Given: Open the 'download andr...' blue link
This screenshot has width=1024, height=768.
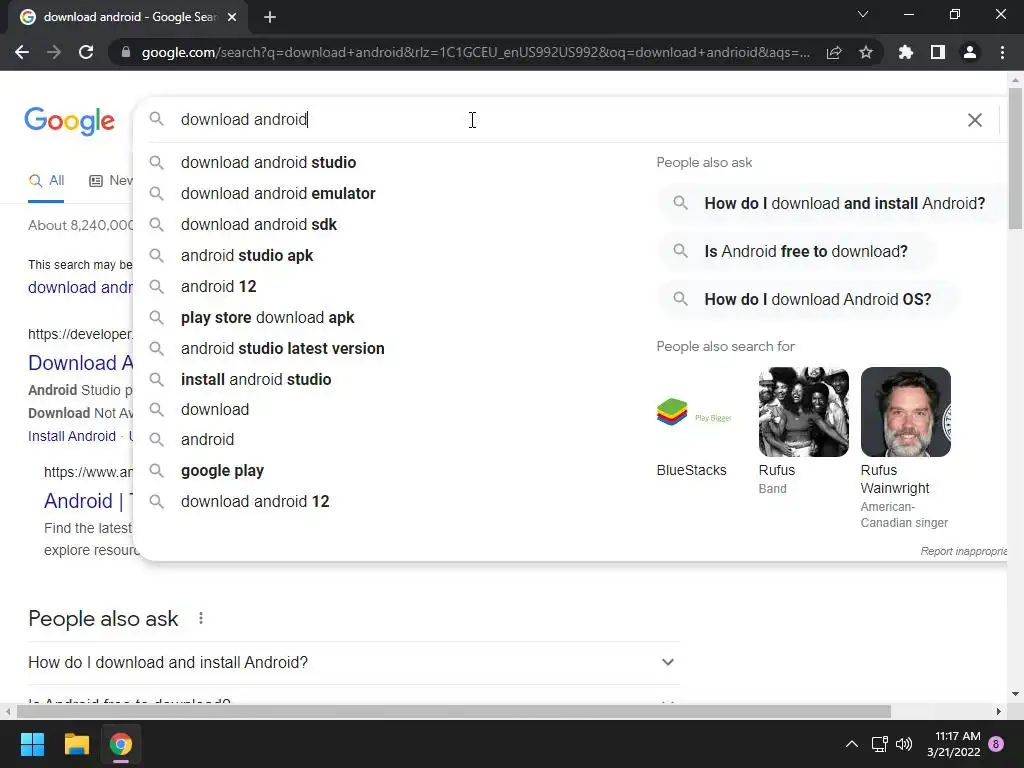Looking at the screenshot, I should pyautogui.click(x=80, y=287).
